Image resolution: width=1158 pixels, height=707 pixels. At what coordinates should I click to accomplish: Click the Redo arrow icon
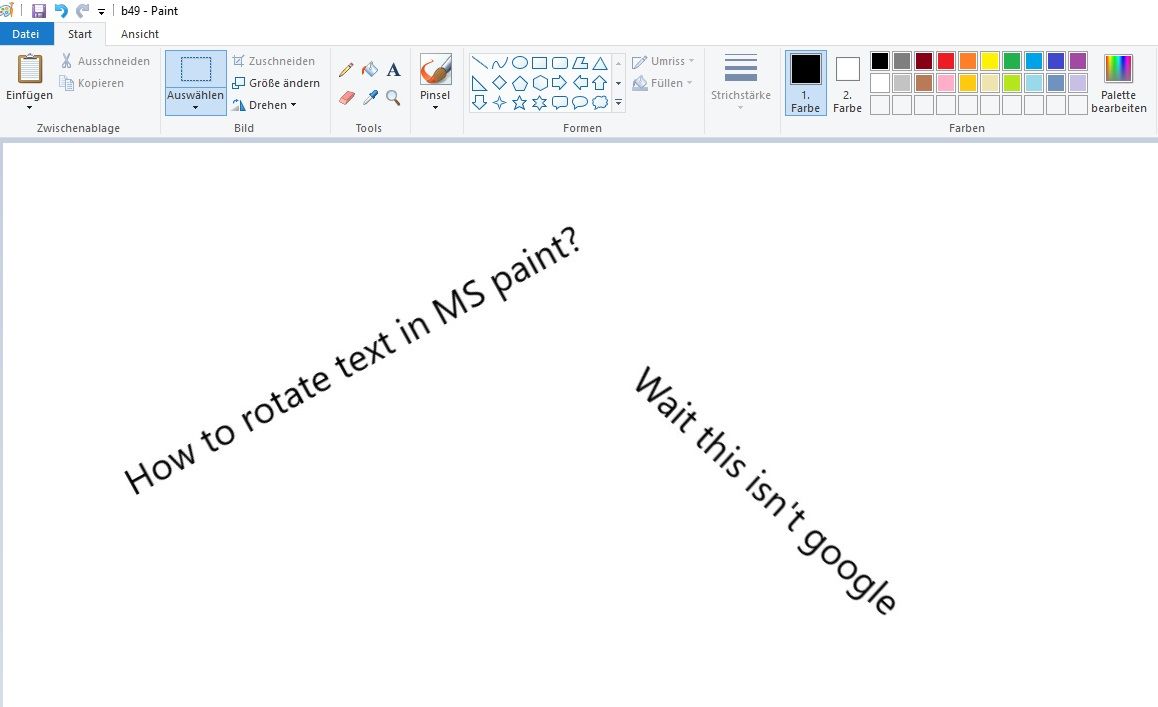(83, 10)
